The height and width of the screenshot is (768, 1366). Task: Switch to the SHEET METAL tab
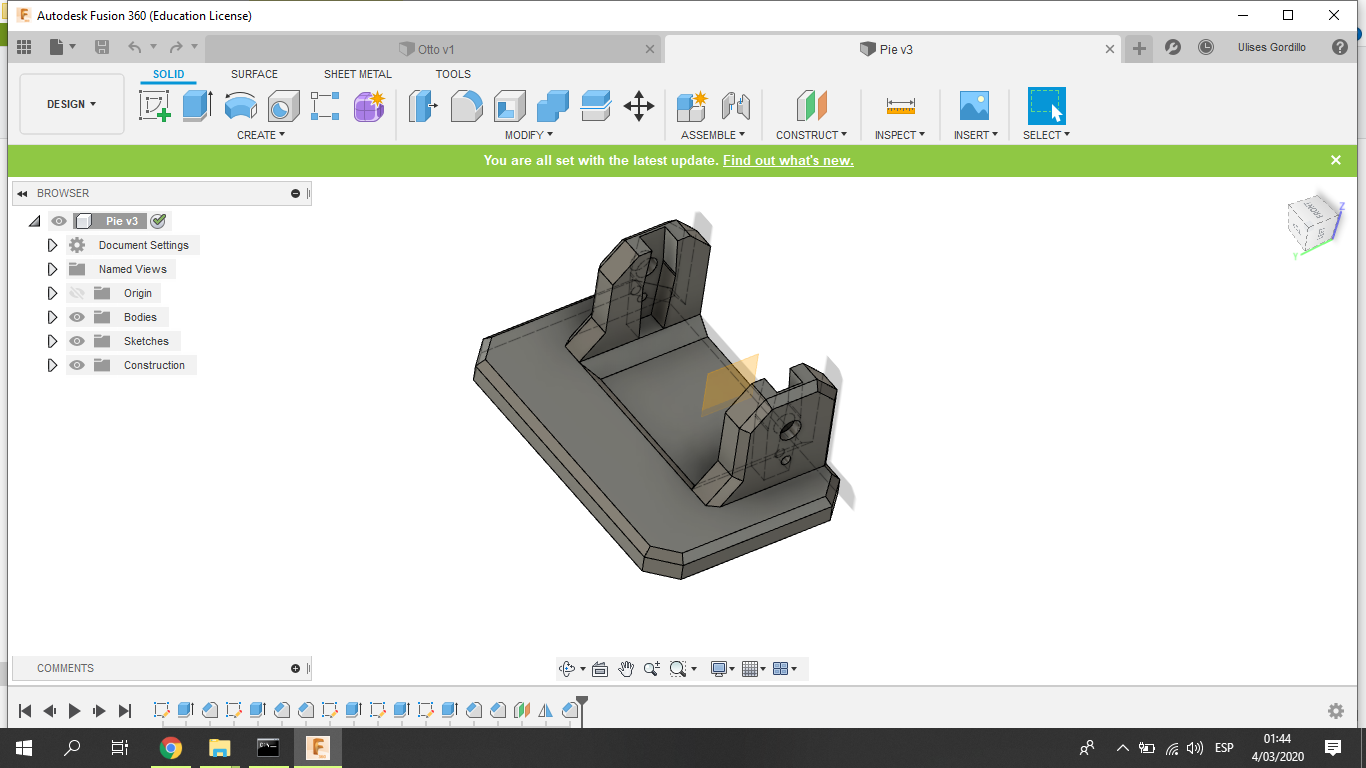[358, 74]
